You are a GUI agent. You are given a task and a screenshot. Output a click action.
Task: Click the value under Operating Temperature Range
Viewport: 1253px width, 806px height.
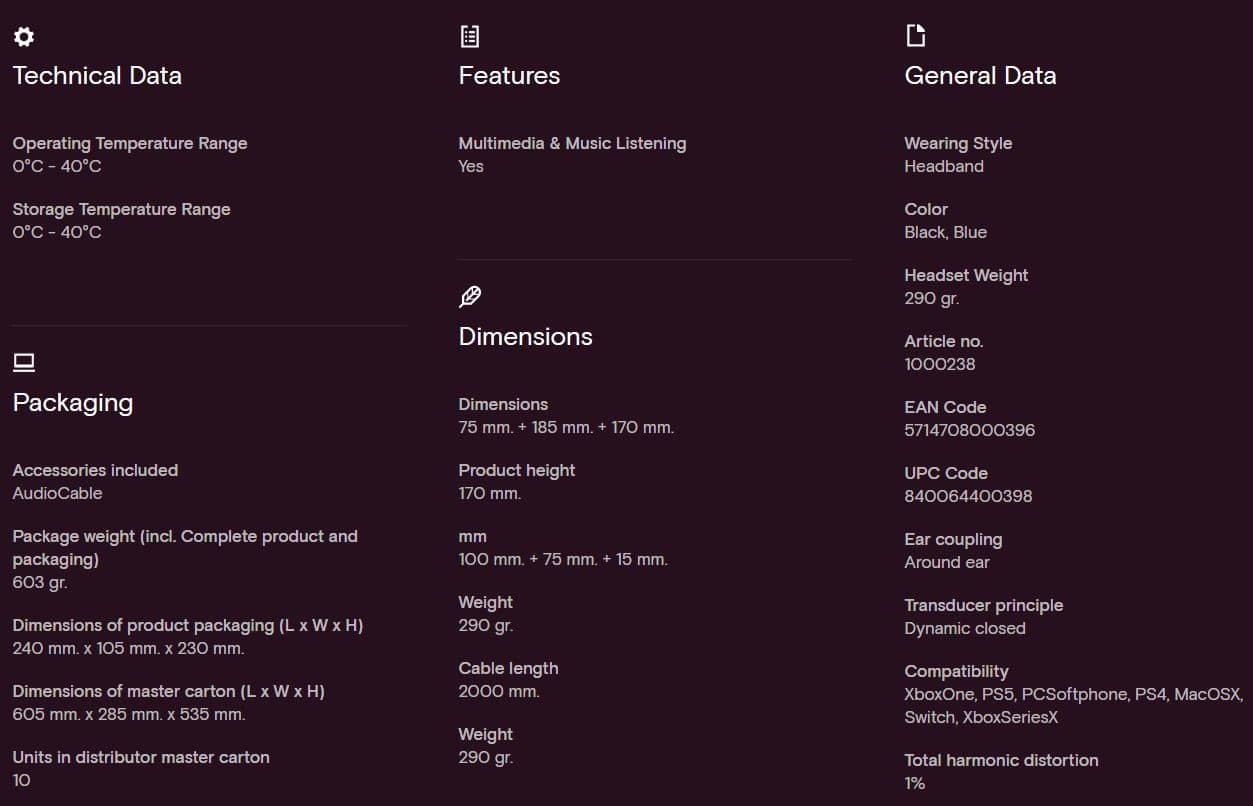57,166
